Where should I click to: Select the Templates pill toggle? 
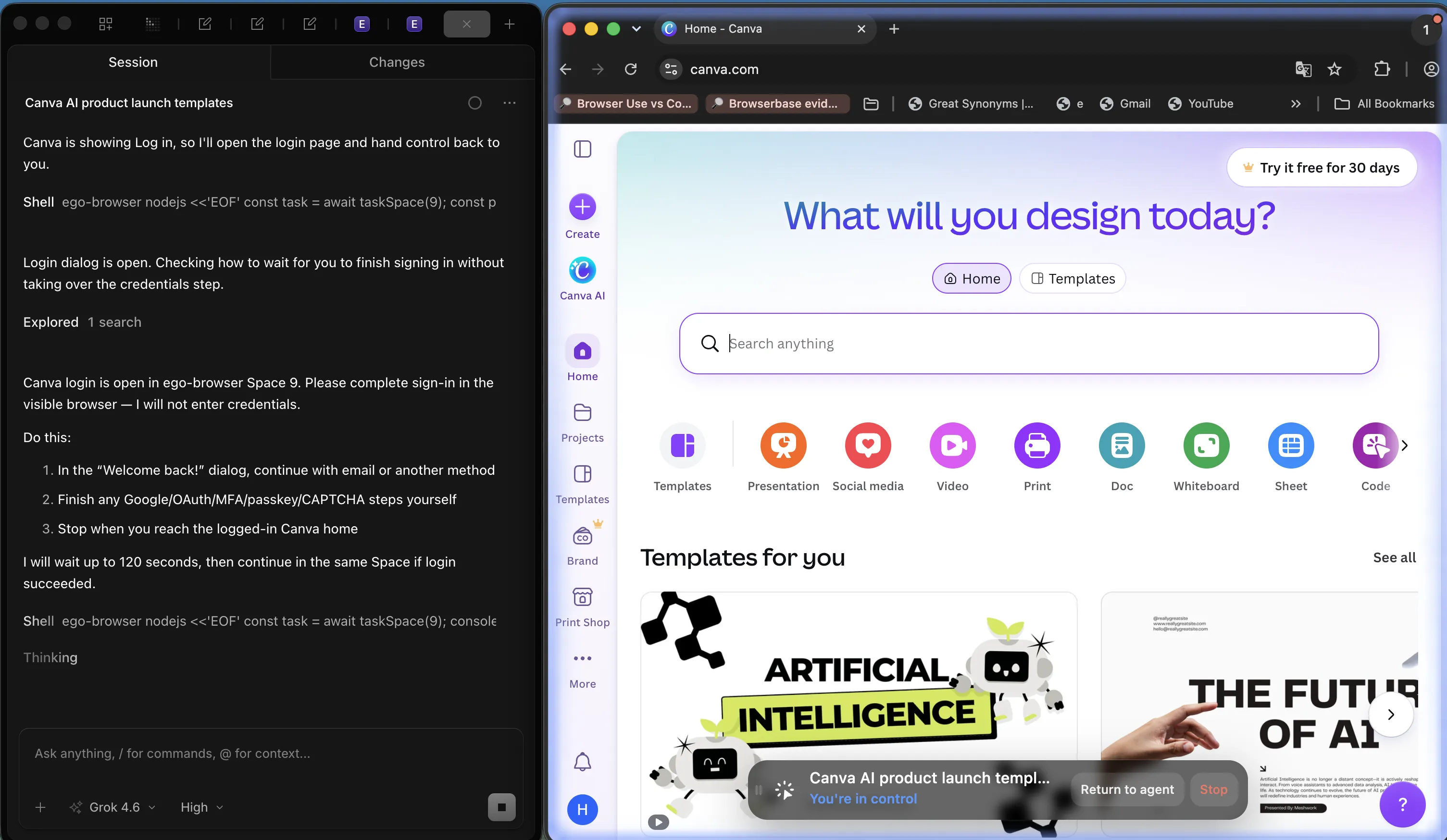[x=1073, y=278]
